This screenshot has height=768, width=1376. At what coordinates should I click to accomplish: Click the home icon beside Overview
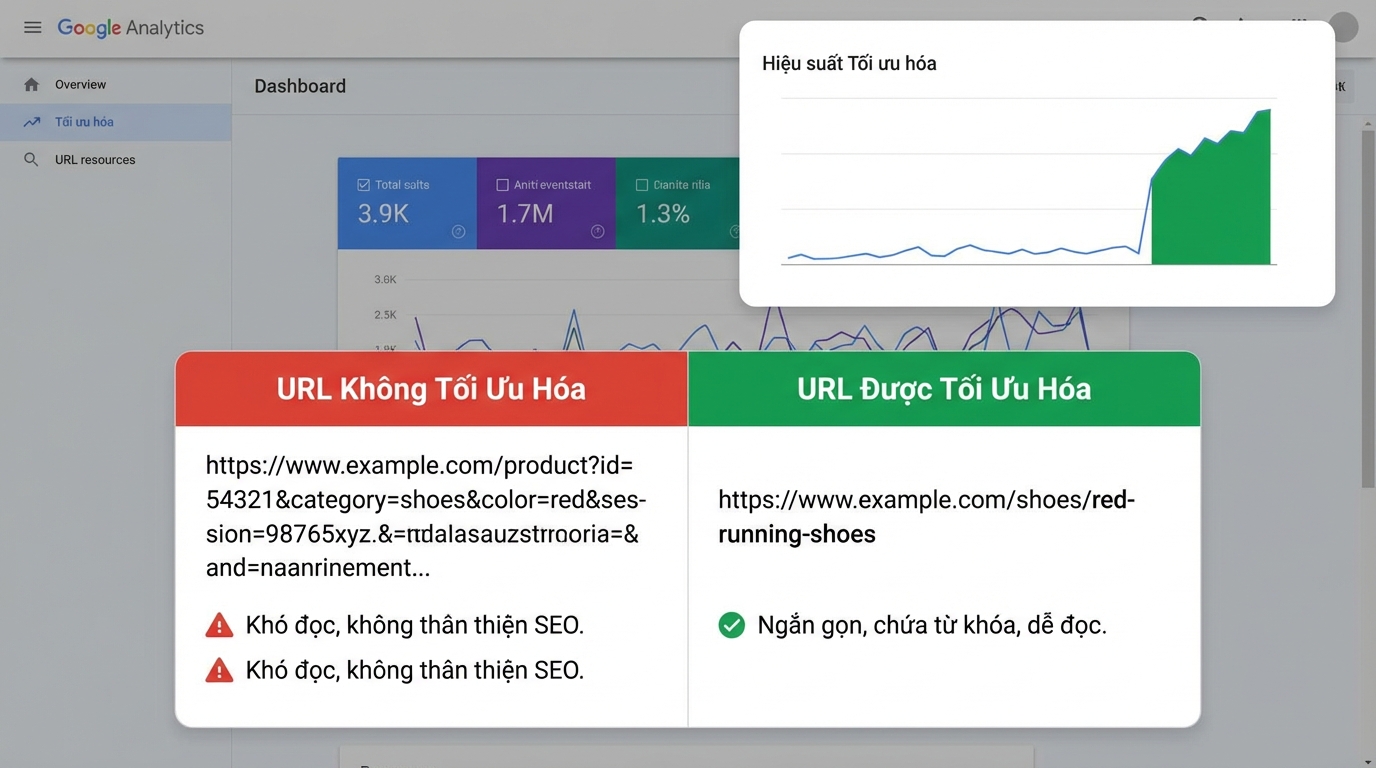(31, 84)
